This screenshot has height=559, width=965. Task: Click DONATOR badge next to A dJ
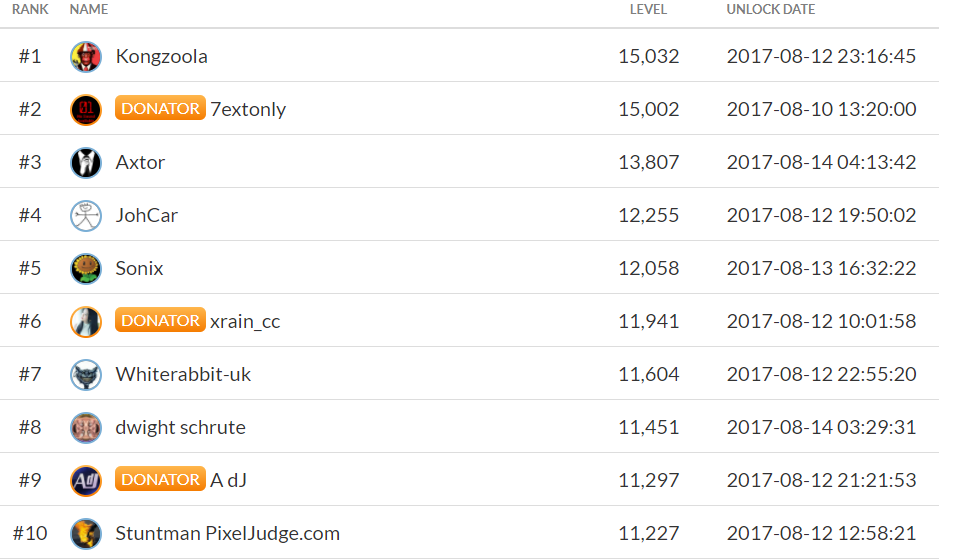pyautogui.click(x=160, y=480)
